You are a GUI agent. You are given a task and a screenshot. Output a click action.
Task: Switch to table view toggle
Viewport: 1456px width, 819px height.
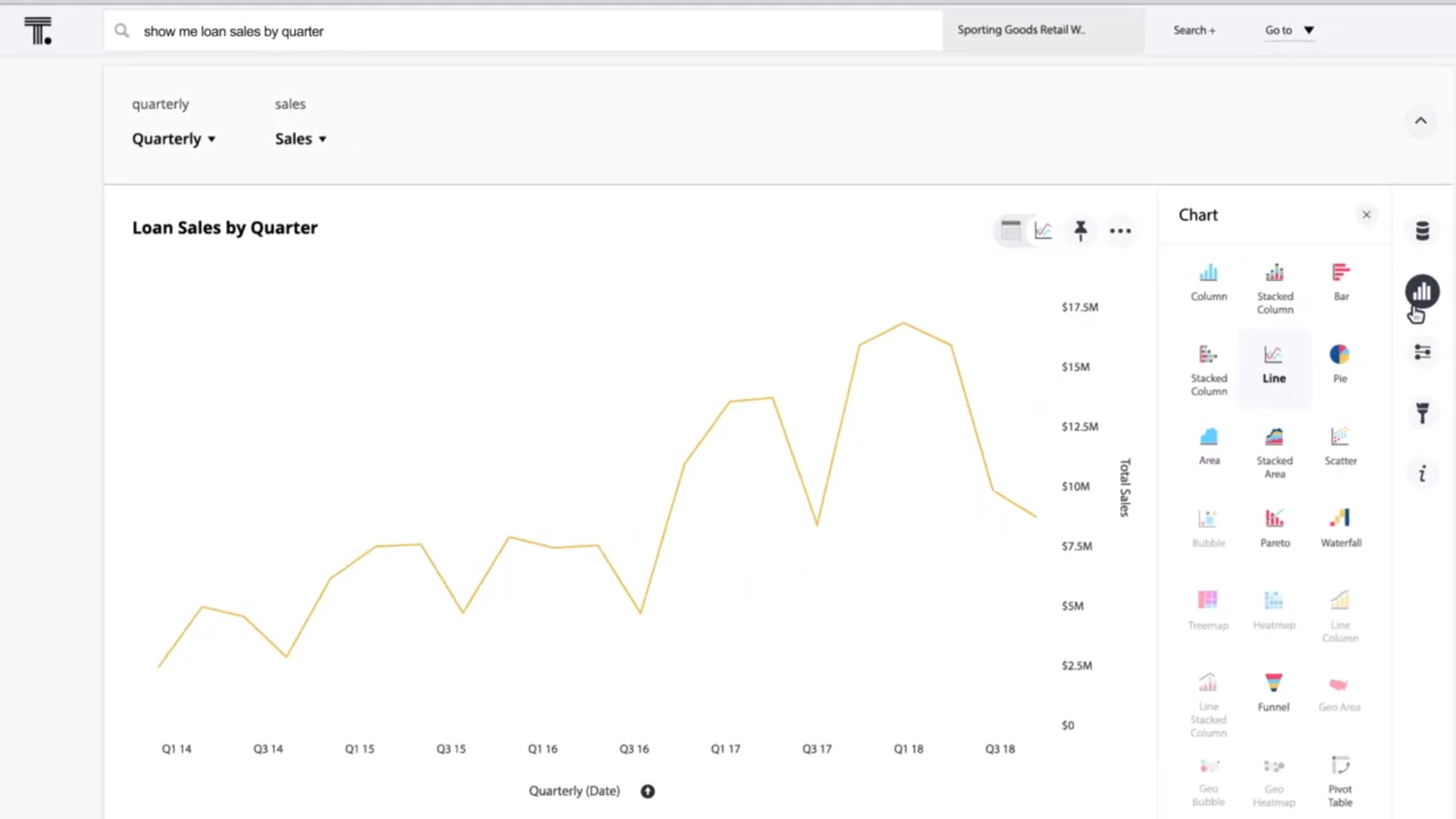coord(1011,231)
